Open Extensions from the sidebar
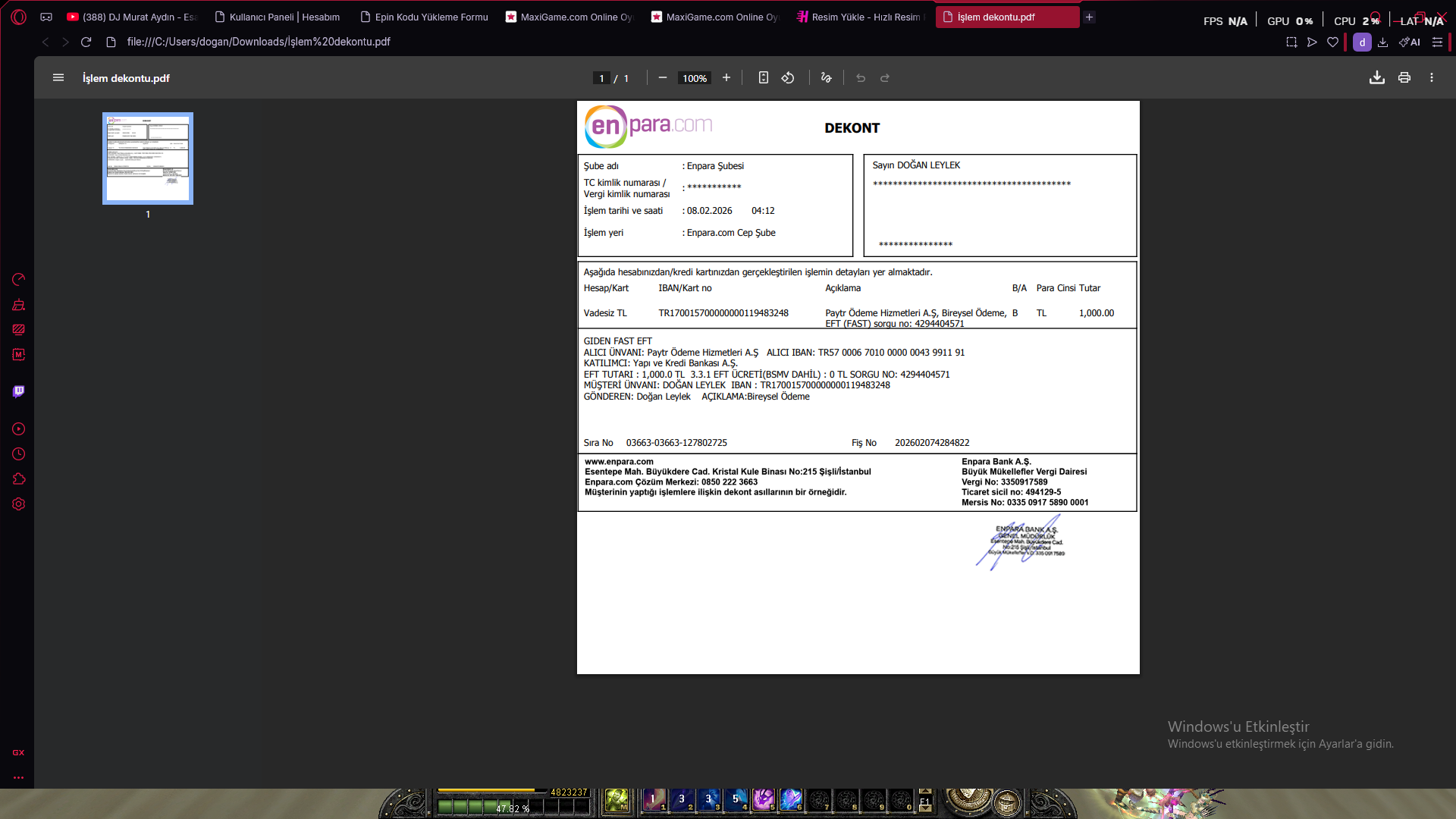 click(19, 479)
